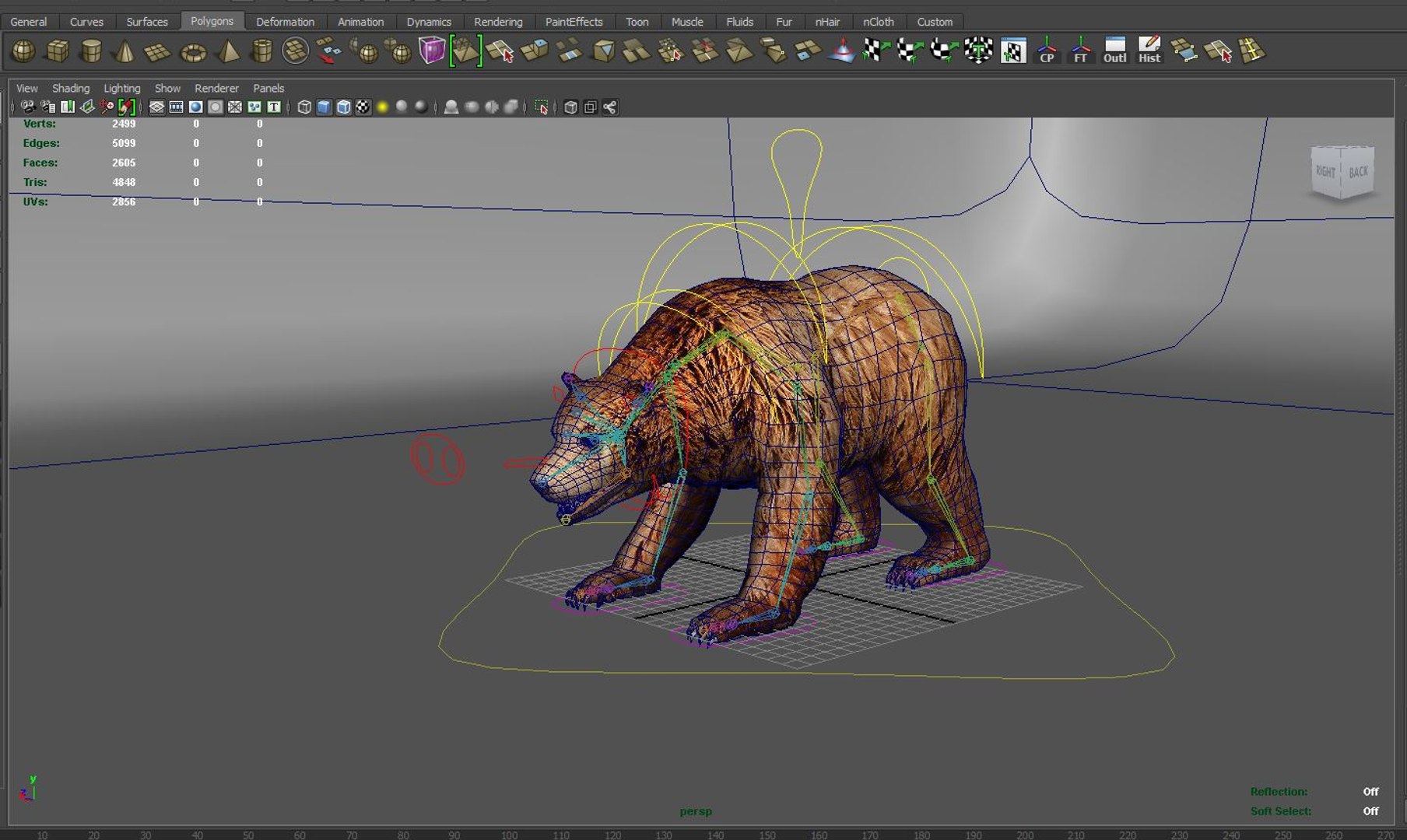Switch to the Deformation shelf tab
The height and width of the screenshot is (840, 1407).
coord(286,22)
